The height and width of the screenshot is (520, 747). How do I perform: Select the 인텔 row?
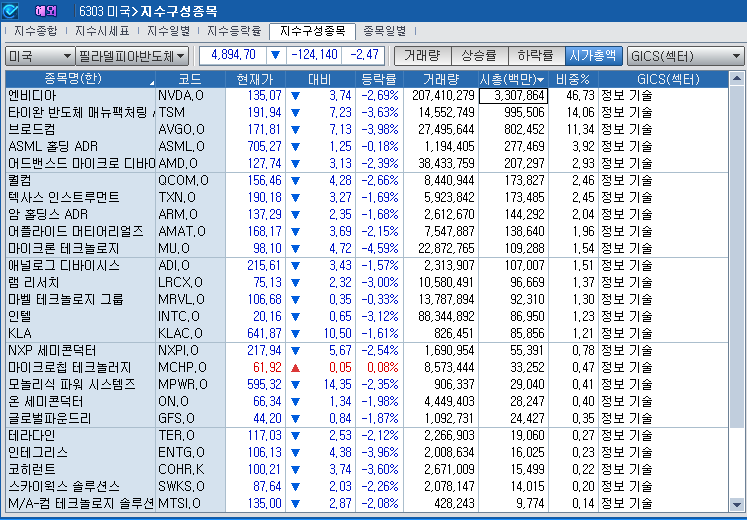367,316
